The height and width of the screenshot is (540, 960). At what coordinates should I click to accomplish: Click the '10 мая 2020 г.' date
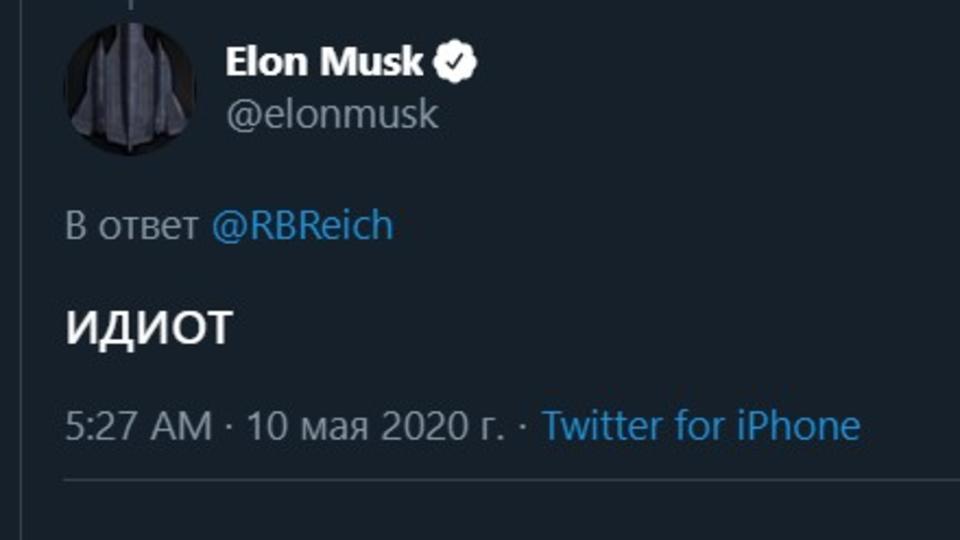tap(375, 426)
